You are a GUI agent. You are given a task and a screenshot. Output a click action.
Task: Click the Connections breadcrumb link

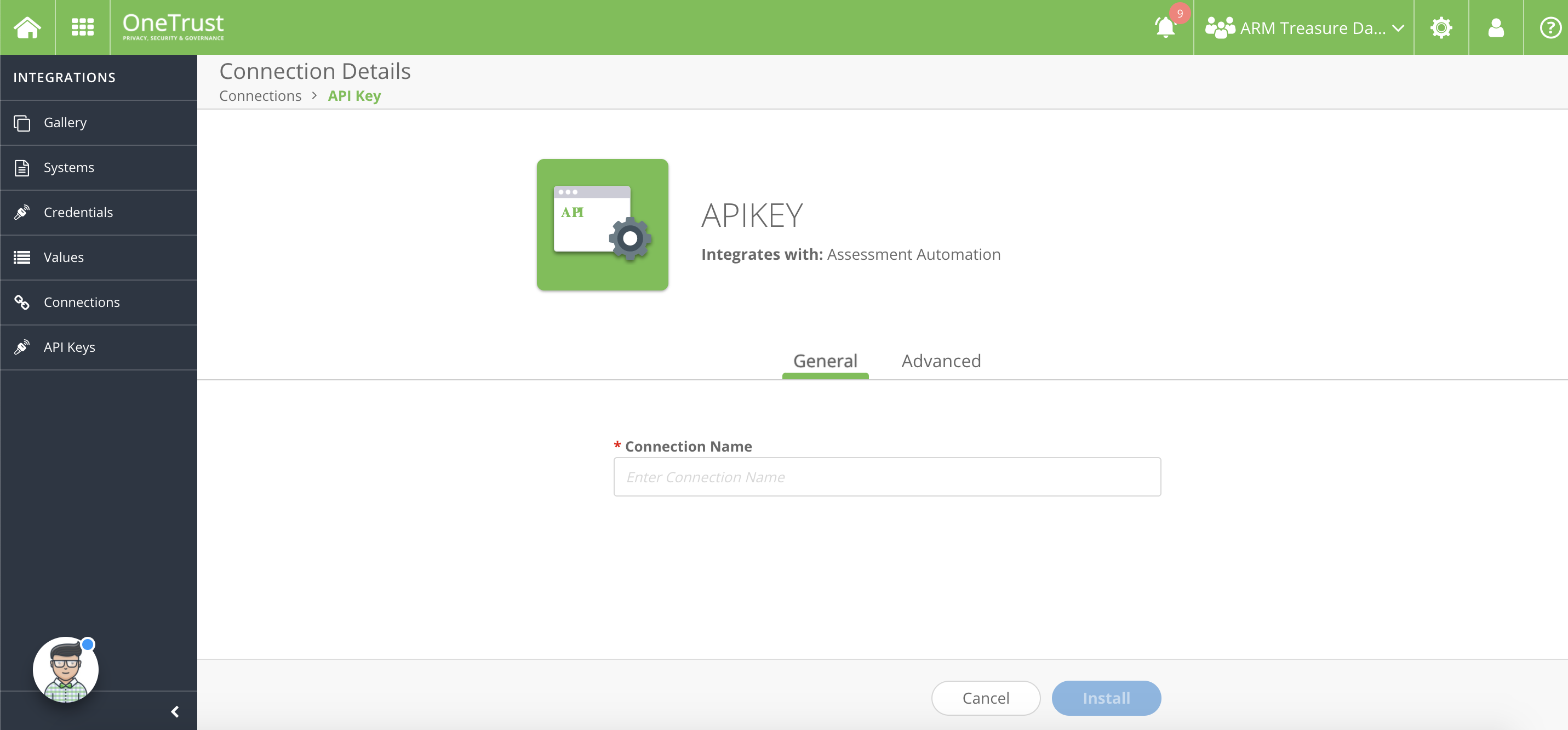click(260, 95)
